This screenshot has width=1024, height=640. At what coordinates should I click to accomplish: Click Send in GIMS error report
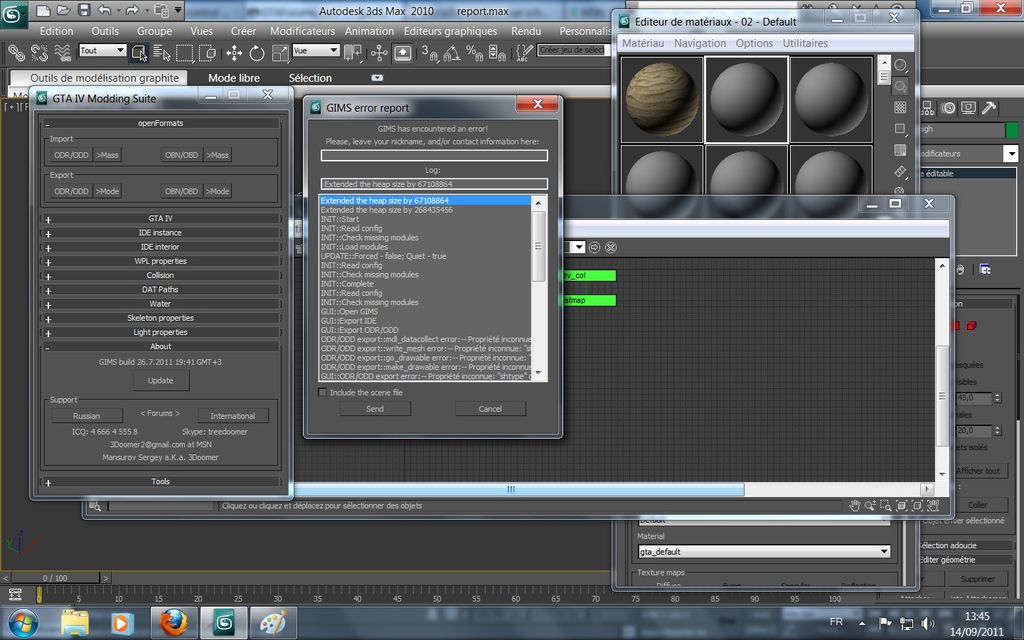[375, 409]
